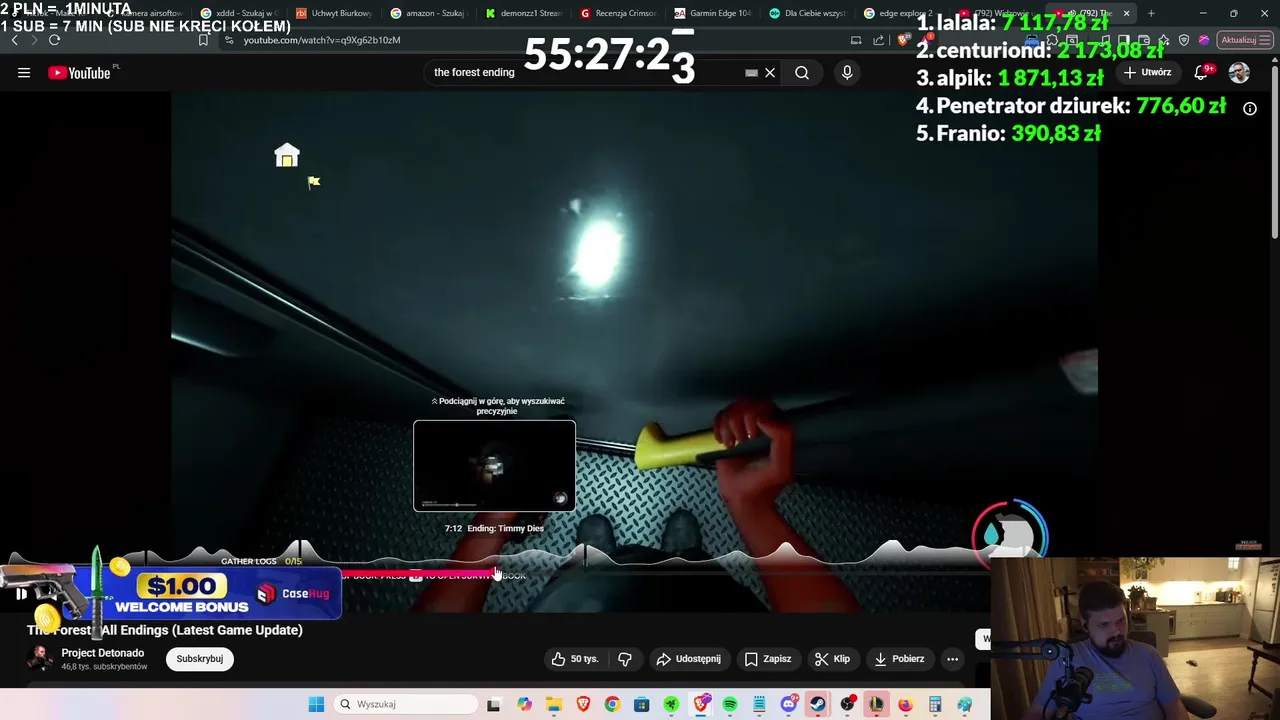Screen dimensions: 1280x720
Task: Open Discord from the taskbar
Action: click(789, 705)
